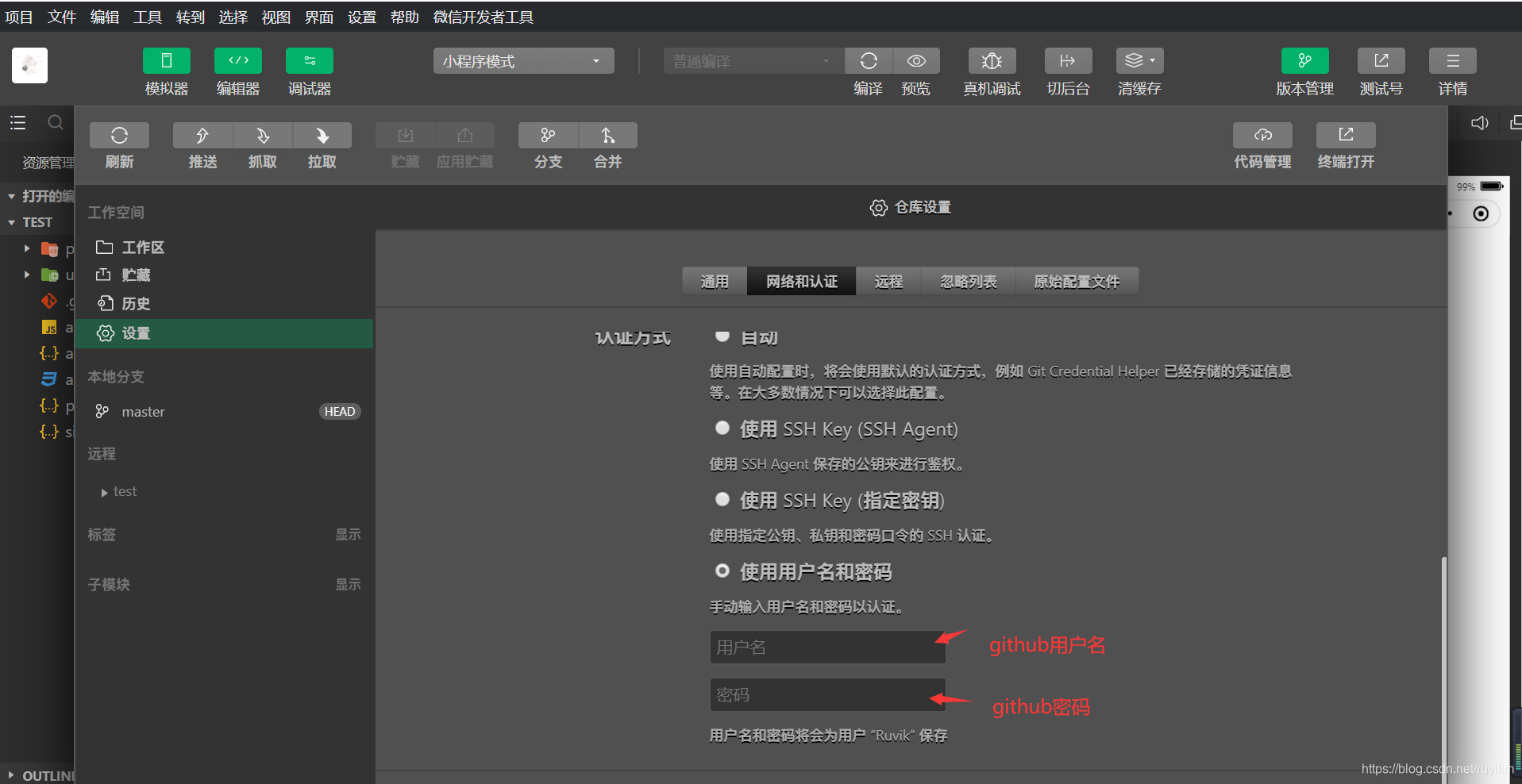This screenshot has height=784, width=1522.
Task: Open in terminal (终端打开)
Action: [x=1346, y=135]
